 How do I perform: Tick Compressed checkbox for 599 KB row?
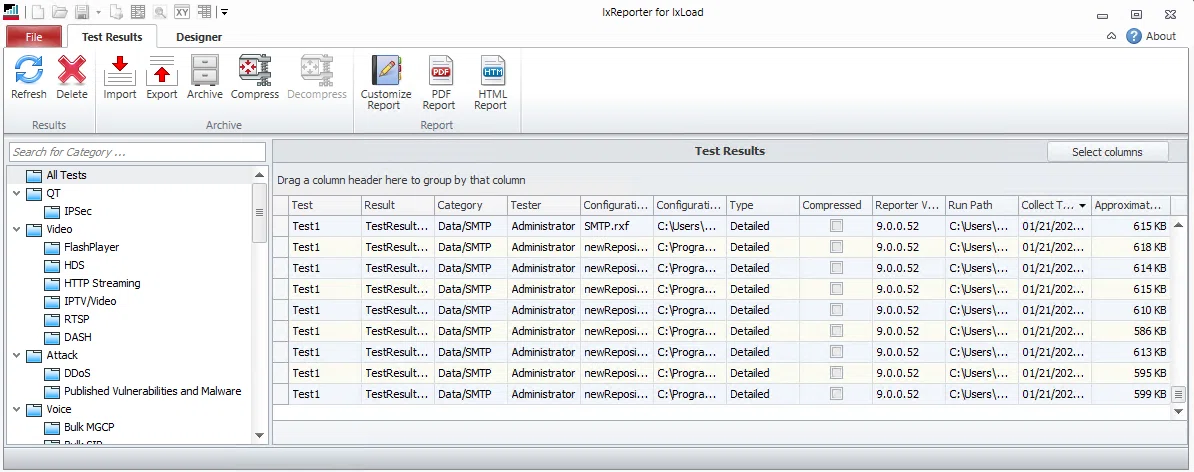pos(836,394)
